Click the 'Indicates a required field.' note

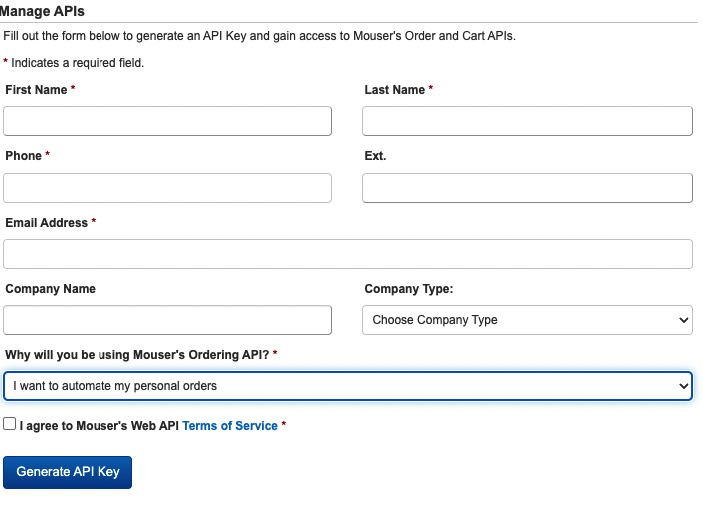pyautogui.click(x=77, y=63)
